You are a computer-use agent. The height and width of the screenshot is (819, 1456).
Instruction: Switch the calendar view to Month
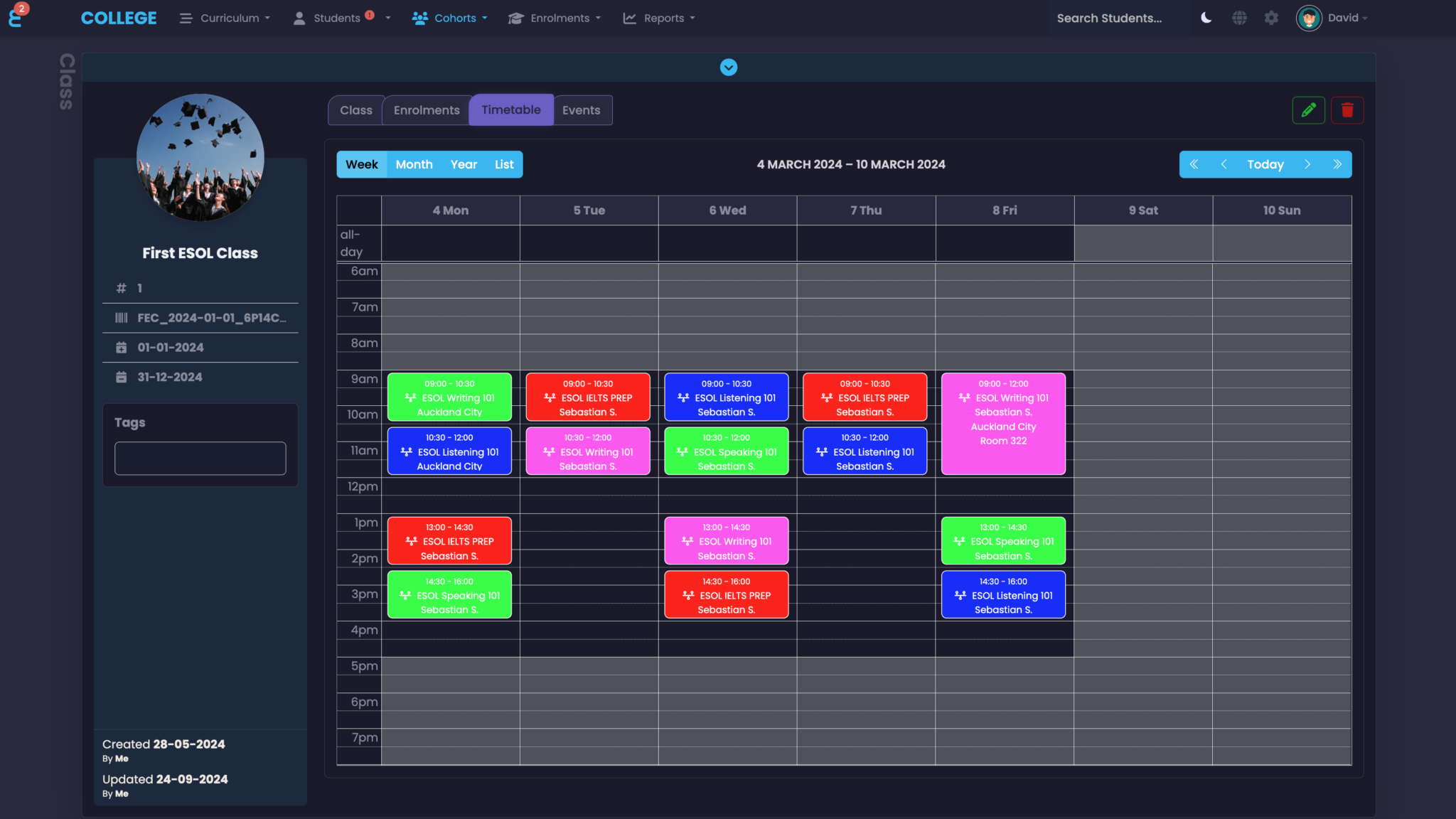tap(414, 164)
